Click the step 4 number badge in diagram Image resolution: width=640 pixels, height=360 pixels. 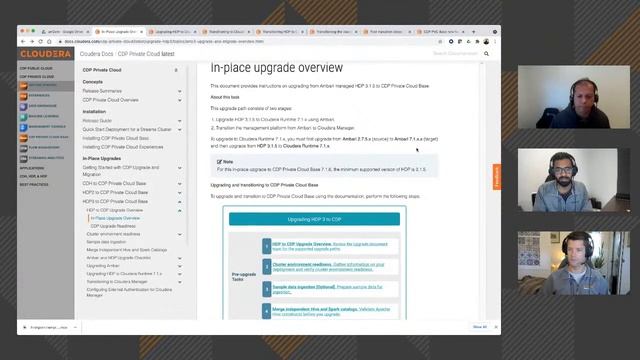(267, 311)
